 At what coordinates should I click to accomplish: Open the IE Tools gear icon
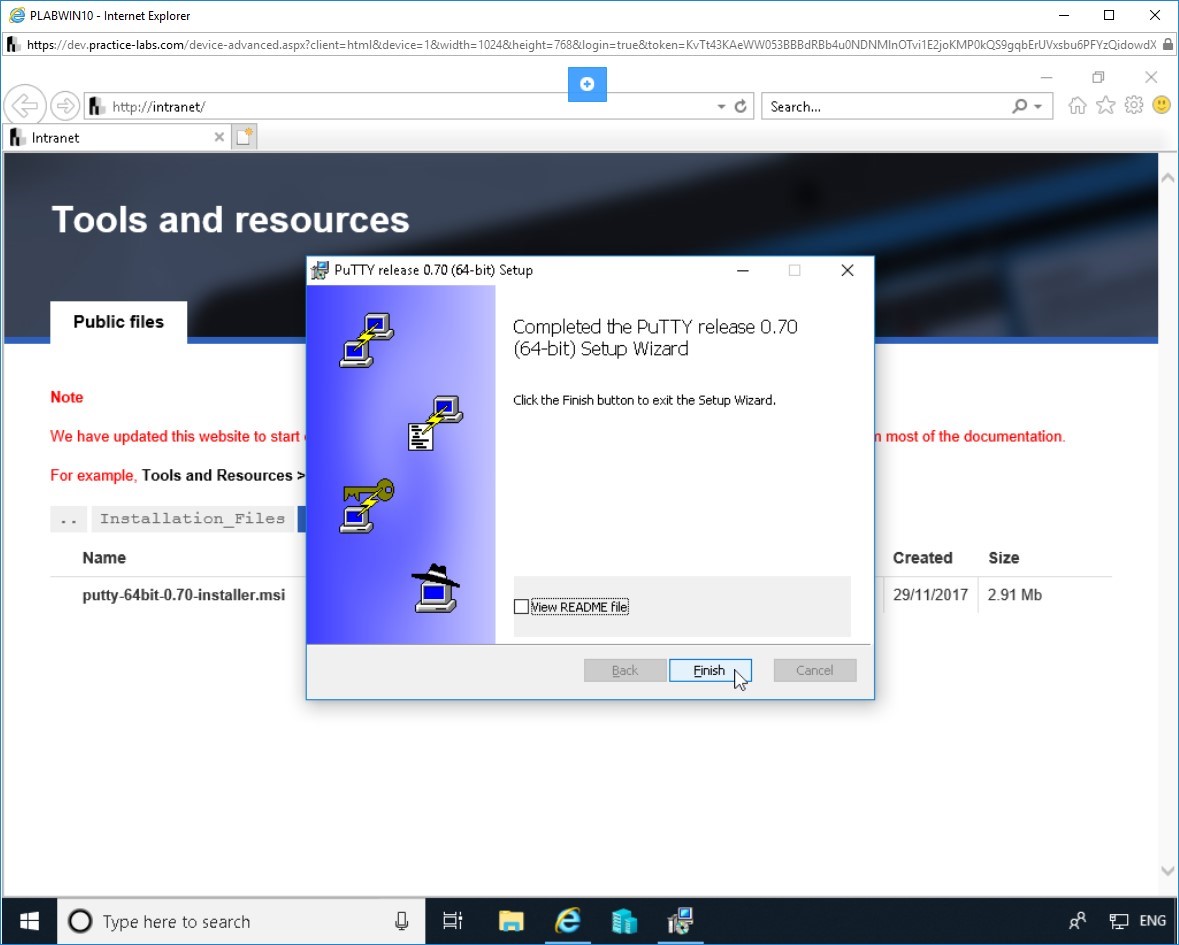pos(1134,105)
